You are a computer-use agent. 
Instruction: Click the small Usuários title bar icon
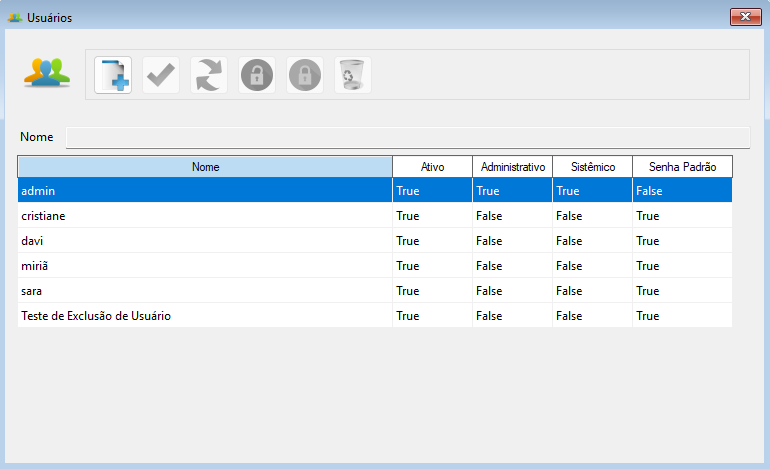(15, 18)
